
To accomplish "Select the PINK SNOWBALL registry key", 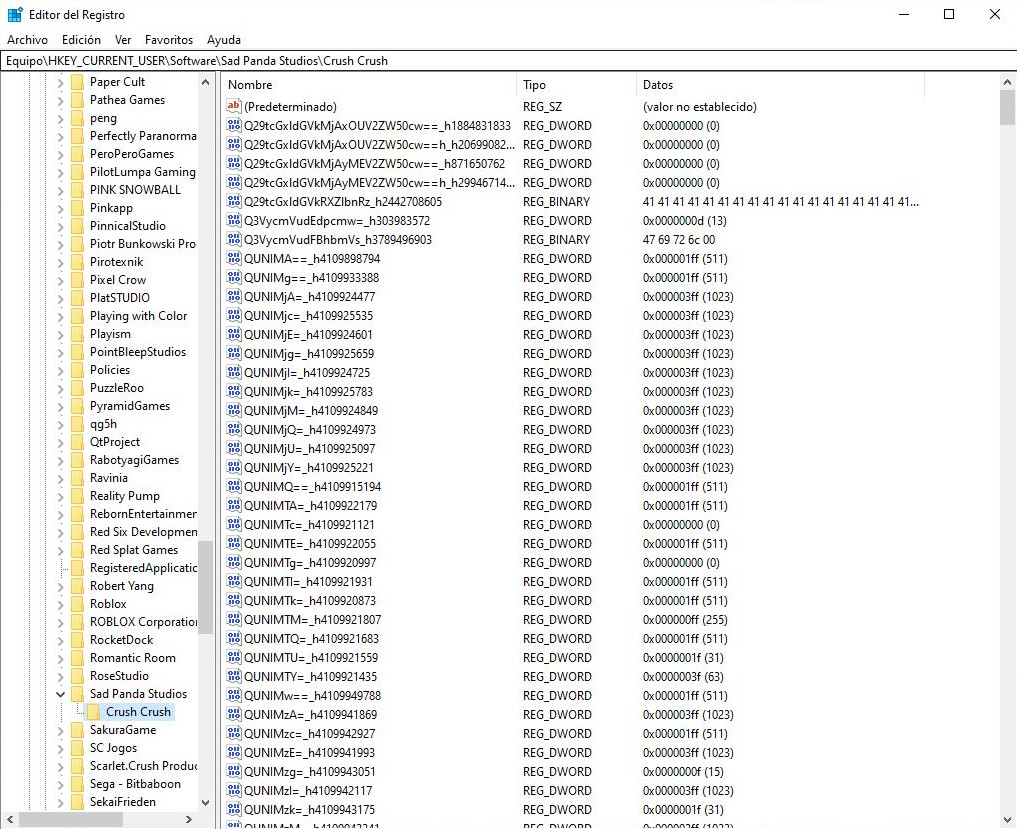I will [x=135, y=190].
